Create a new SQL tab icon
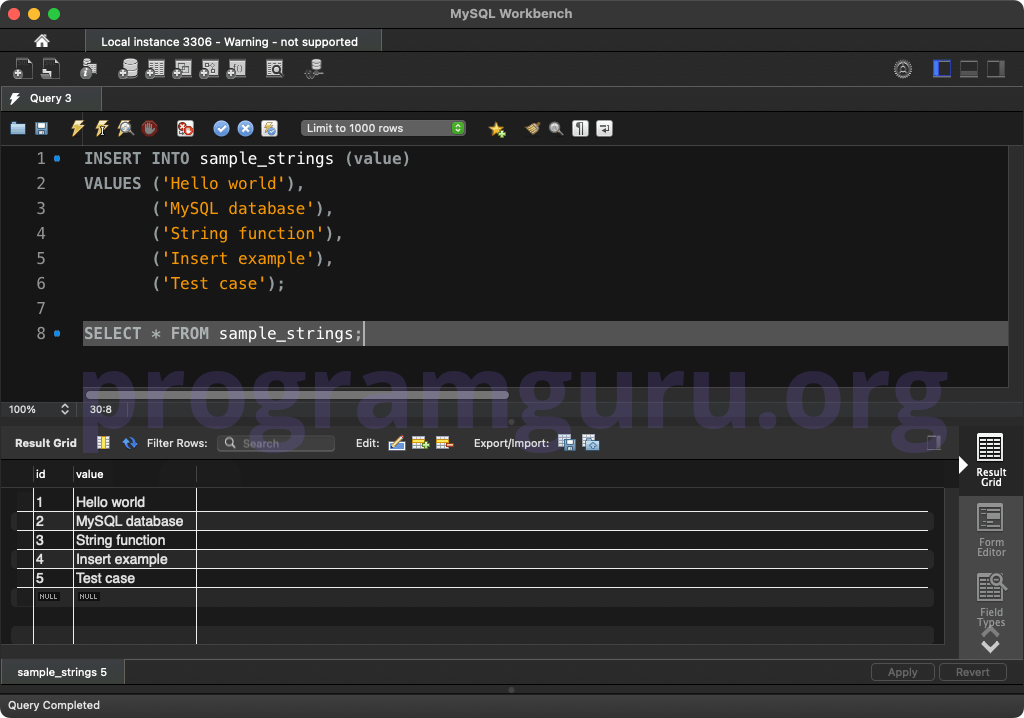 (23, 69)
